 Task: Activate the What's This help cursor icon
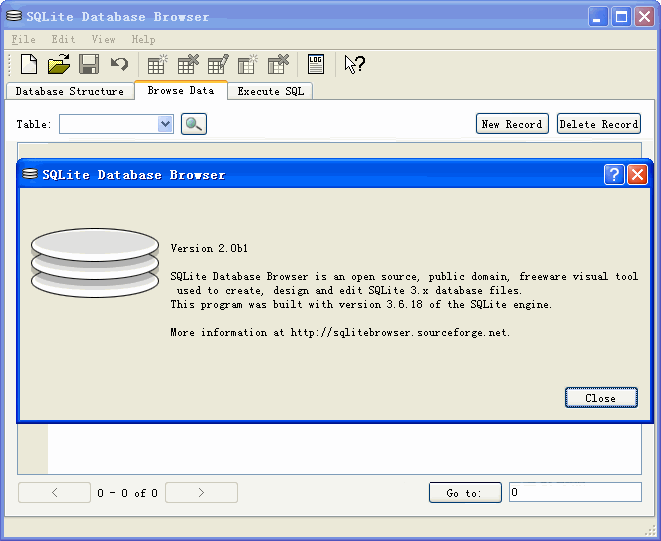click(354, 65)
